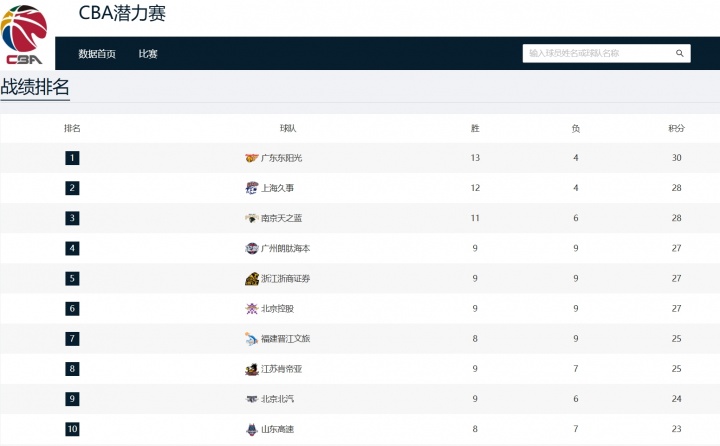The image size is (720, 446).
Task: Click the 北京北汽 team logo
Action: (252, 399)
